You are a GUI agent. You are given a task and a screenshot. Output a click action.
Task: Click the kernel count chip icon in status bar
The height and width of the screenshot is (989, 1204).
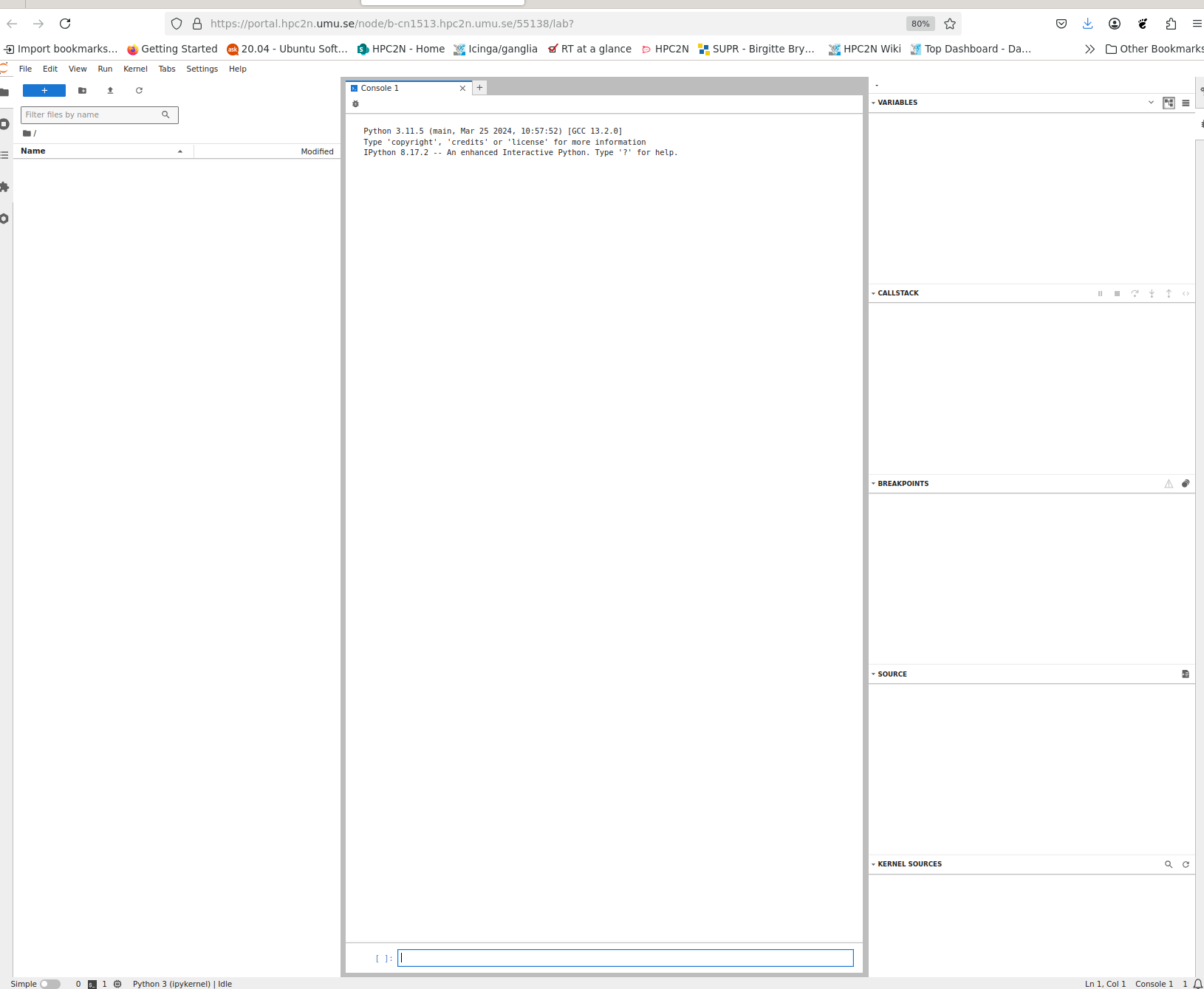pyautogui.click(x=117, y=984)
